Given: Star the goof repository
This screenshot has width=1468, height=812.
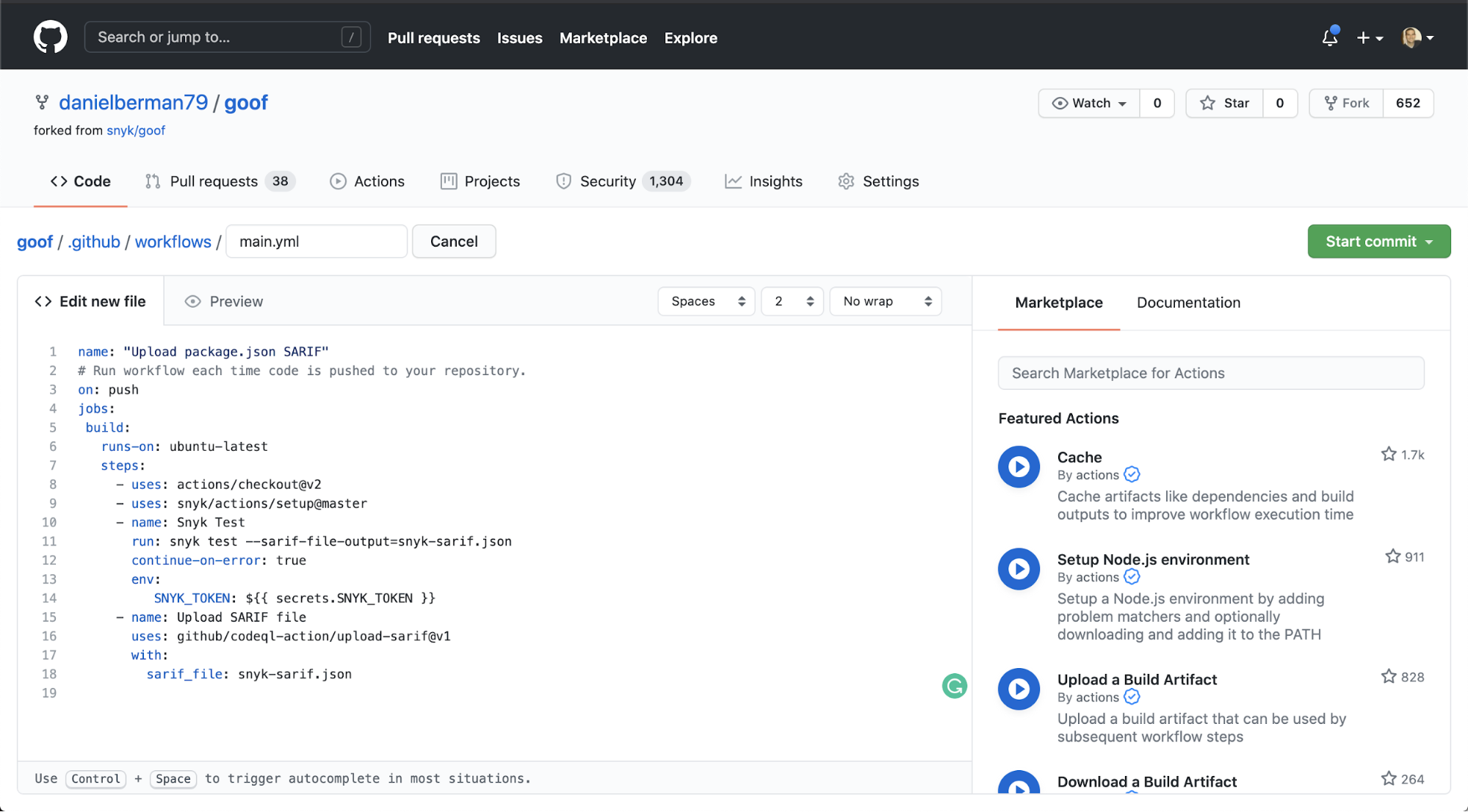Looking at the screenshot, I should 1224,103.
